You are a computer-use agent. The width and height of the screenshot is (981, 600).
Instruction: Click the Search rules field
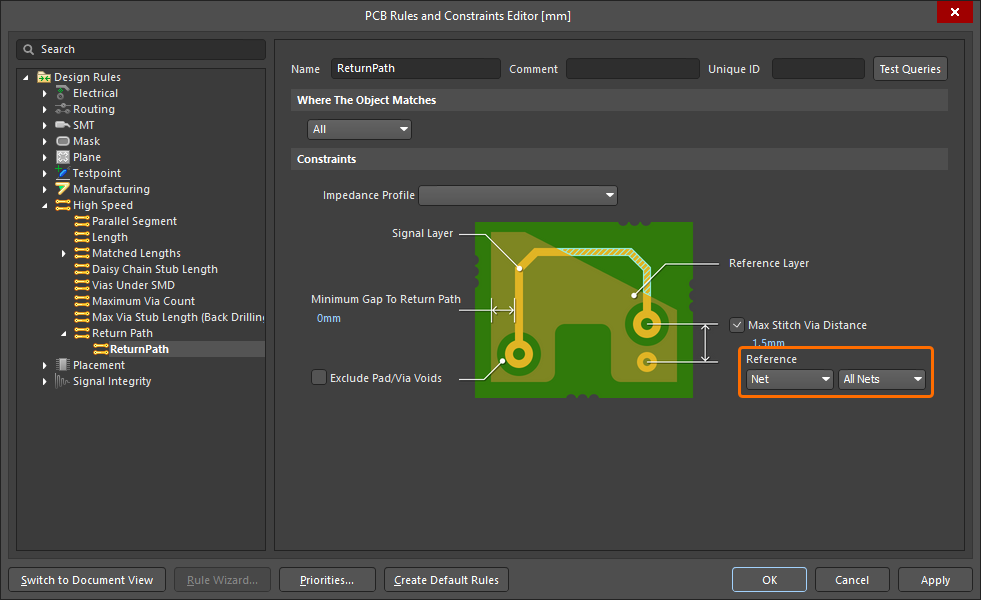(x=141, y=49)
